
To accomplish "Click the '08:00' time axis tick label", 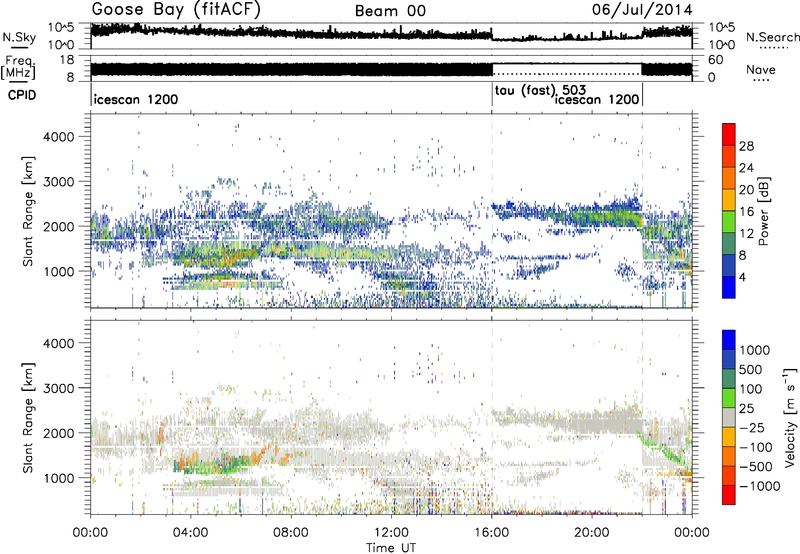I will [291, 532].
